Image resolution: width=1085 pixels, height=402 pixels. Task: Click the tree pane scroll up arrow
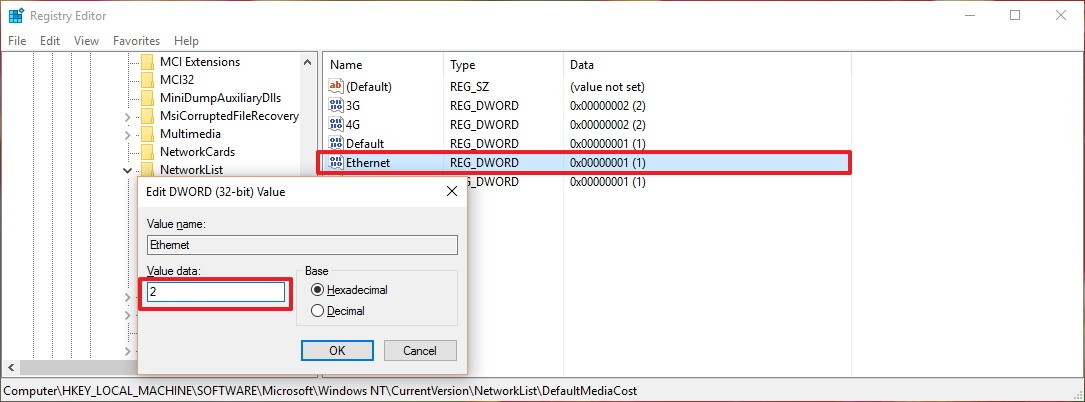click(x=307, y=62)
